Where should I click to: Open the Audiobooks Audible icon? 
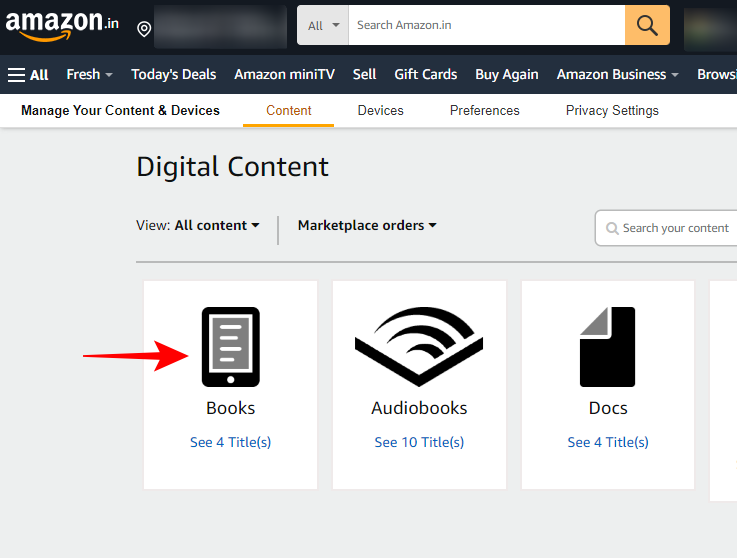[419, 347]
